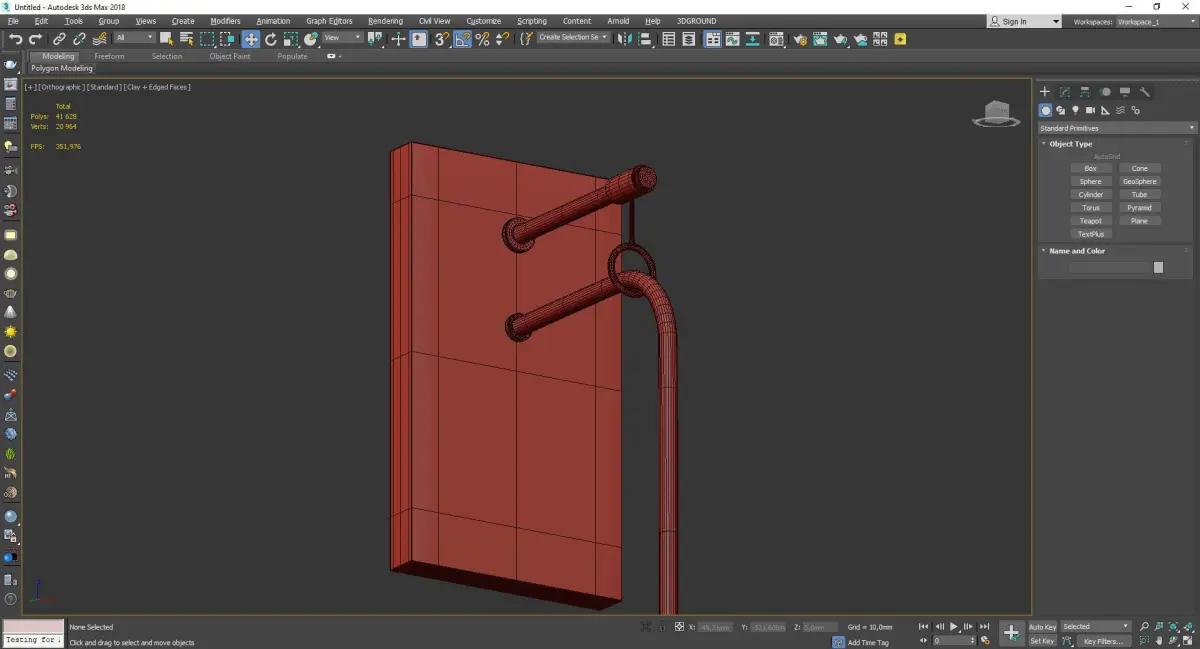
Task: Open the Curve Editor from toolbar
Action: [733, 39]
